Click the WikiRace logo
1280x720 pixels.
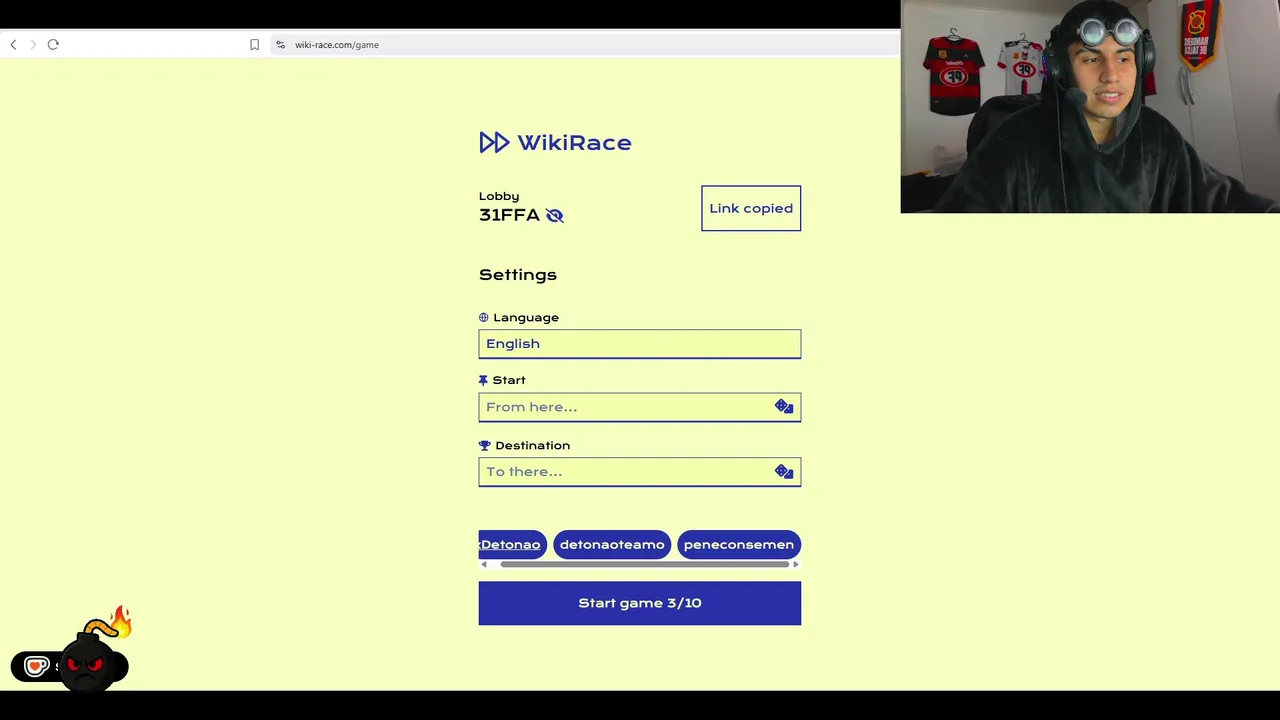pyautogui.click(x=555, y=142)
